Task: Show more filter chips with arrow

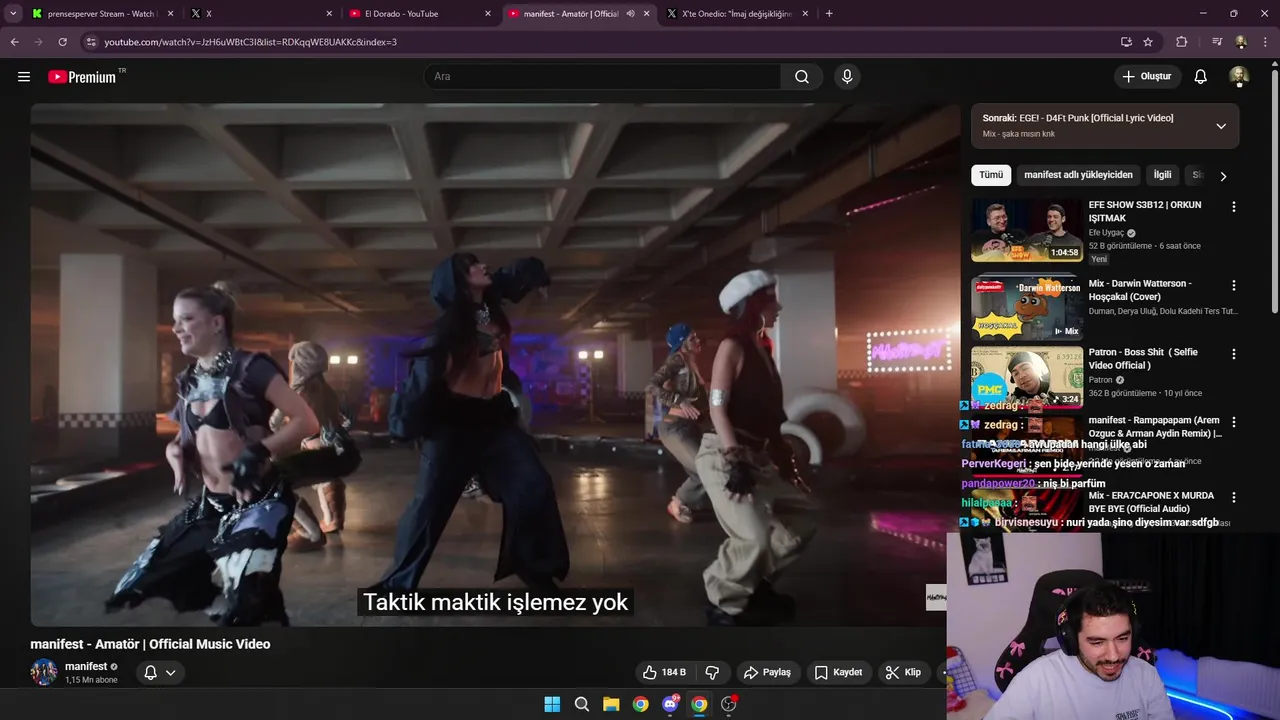Action: click(x=1223, y=176)
